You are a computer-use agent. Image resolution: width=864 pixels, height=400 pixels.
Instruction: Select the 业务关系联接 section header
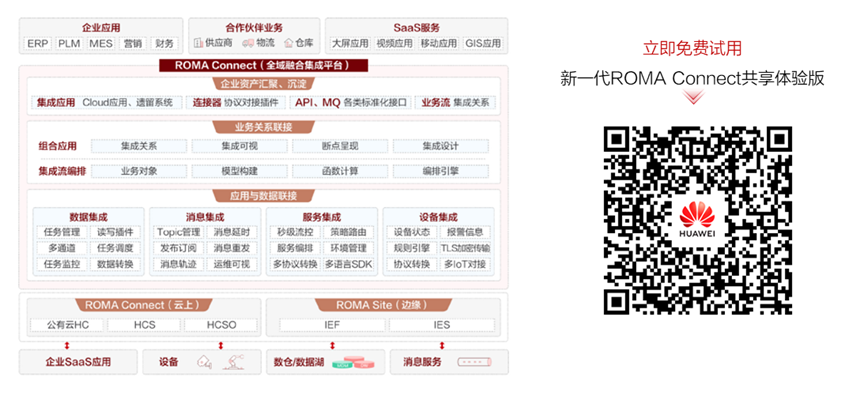coord(263,127)
